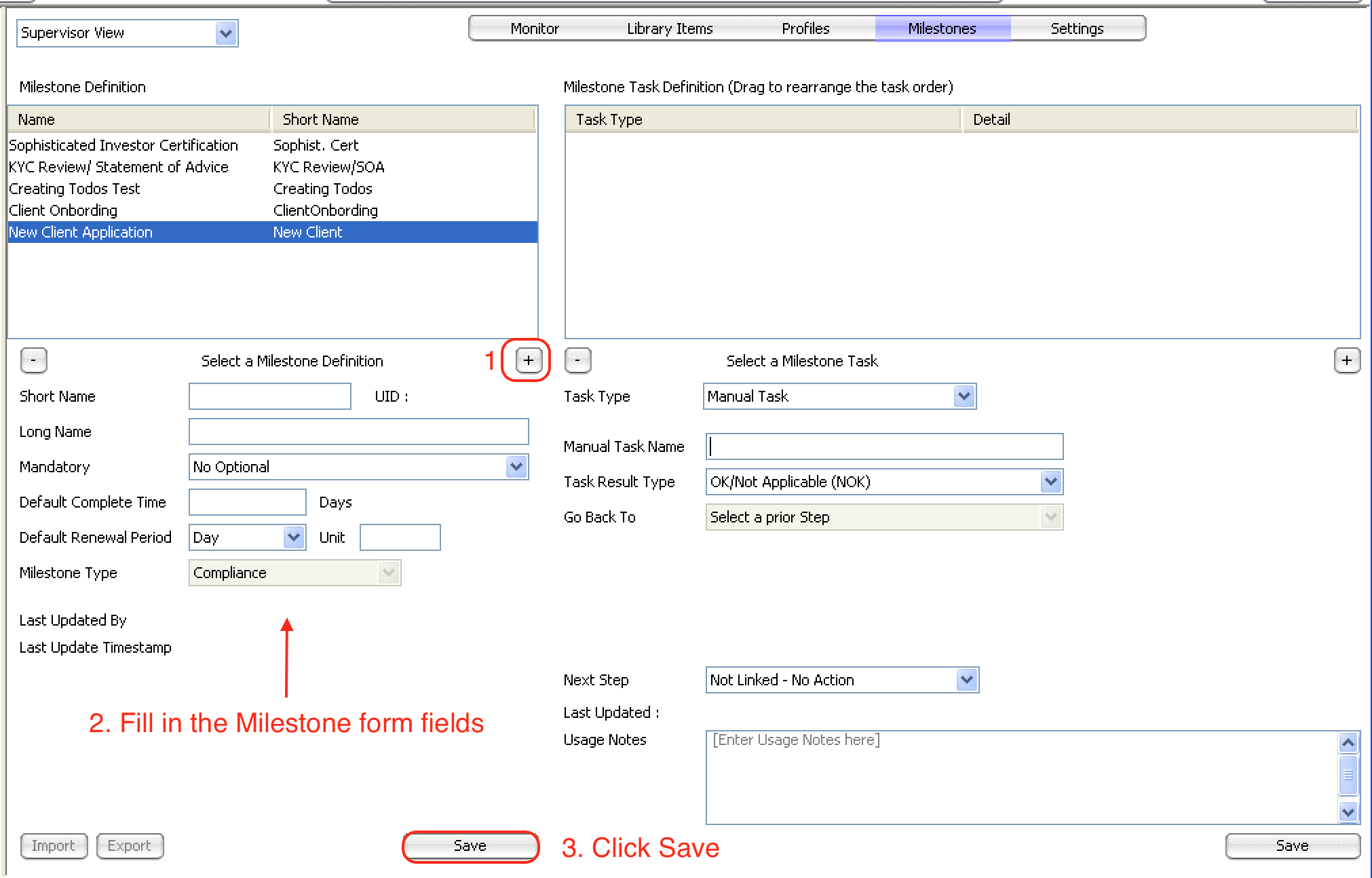This screenshot has height=878, width=1372.
Task: Click Save button for Milestone Definition
Action: coord(470,846)
